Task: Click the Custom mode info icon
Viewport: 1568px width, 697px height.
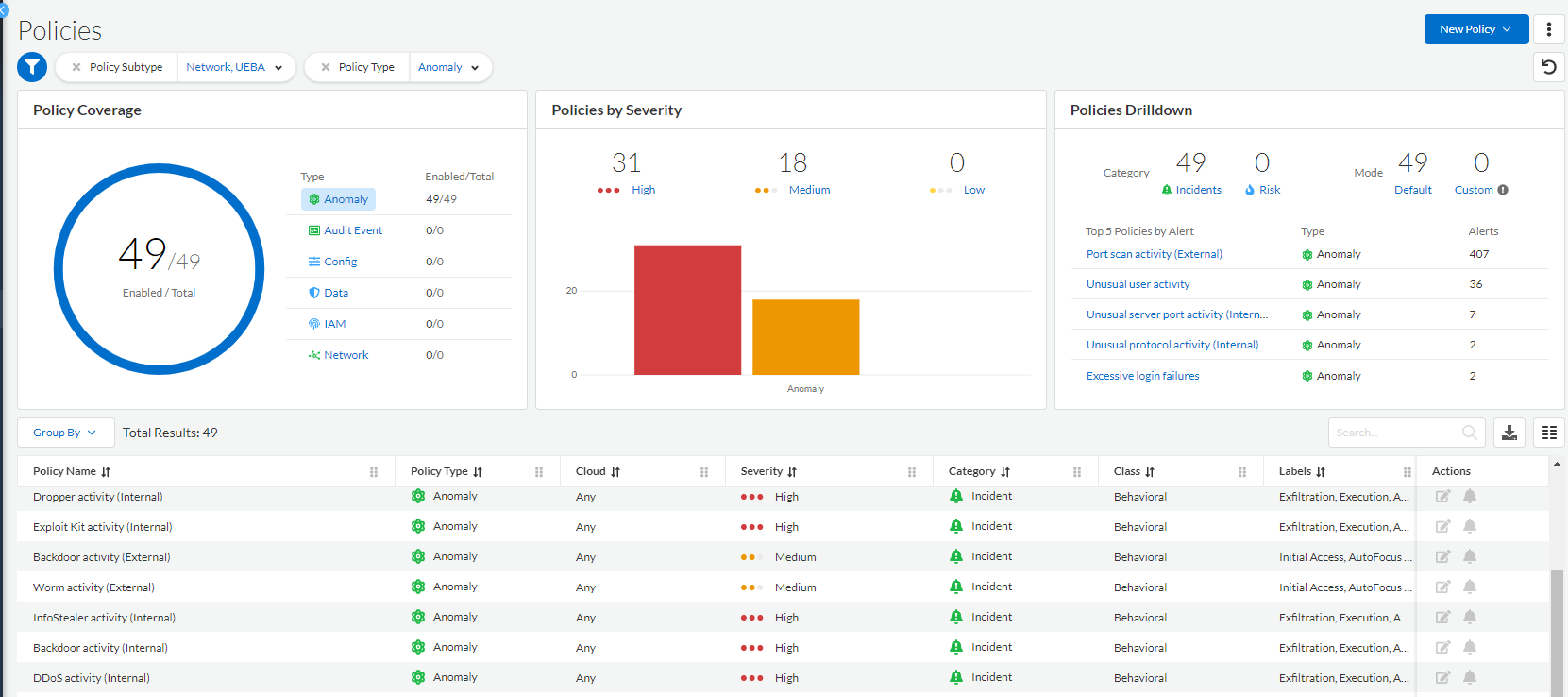Action: [x=1503, y=190]
